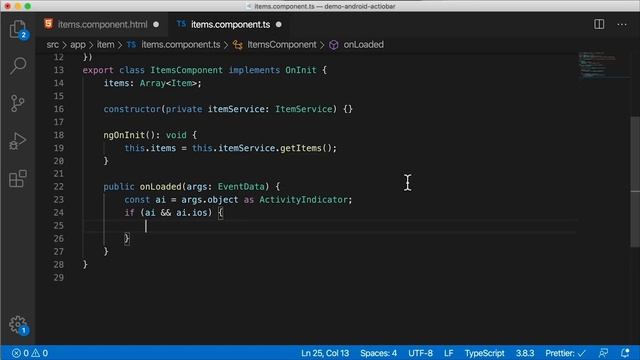Viewport: 640px width, 360px height.
Task: Click Ln 25, Col 13 go-to-line indicator
Action: coord(325,353)
